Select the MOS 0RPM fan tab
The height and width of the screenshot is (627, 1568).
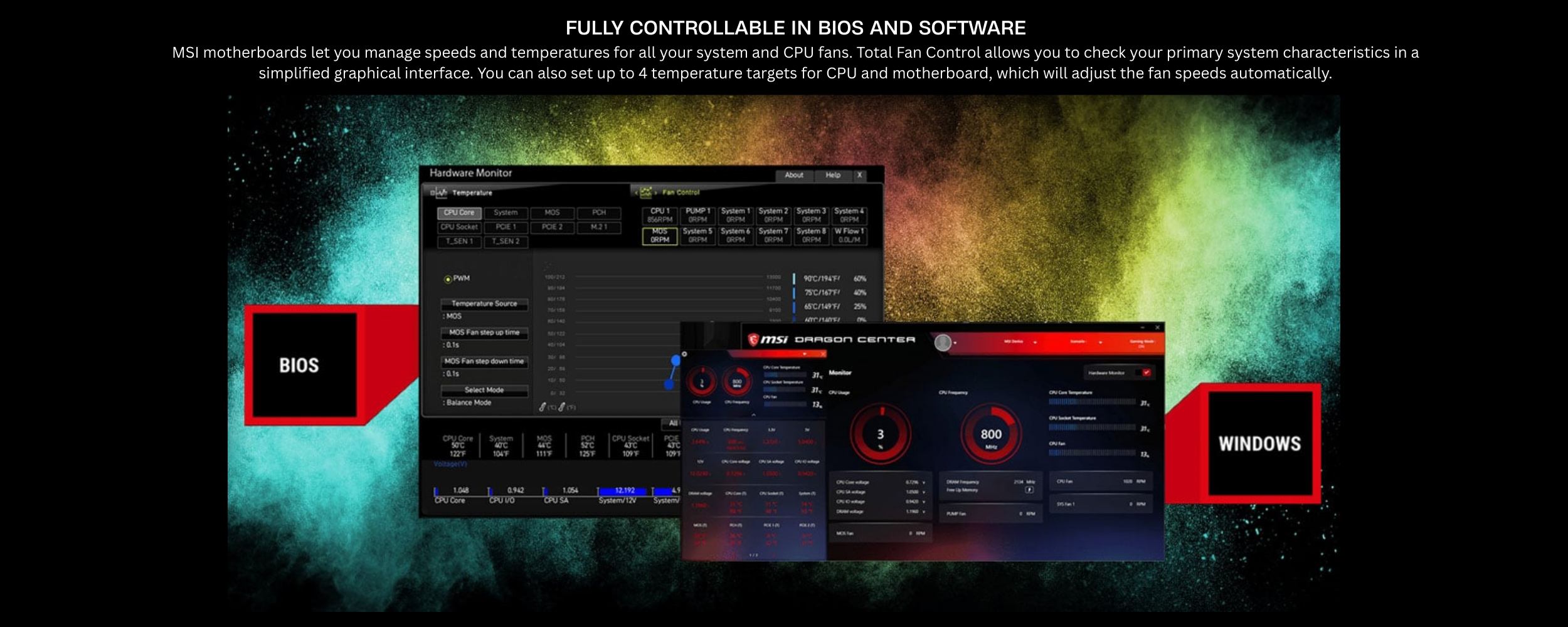coord(660,236)
